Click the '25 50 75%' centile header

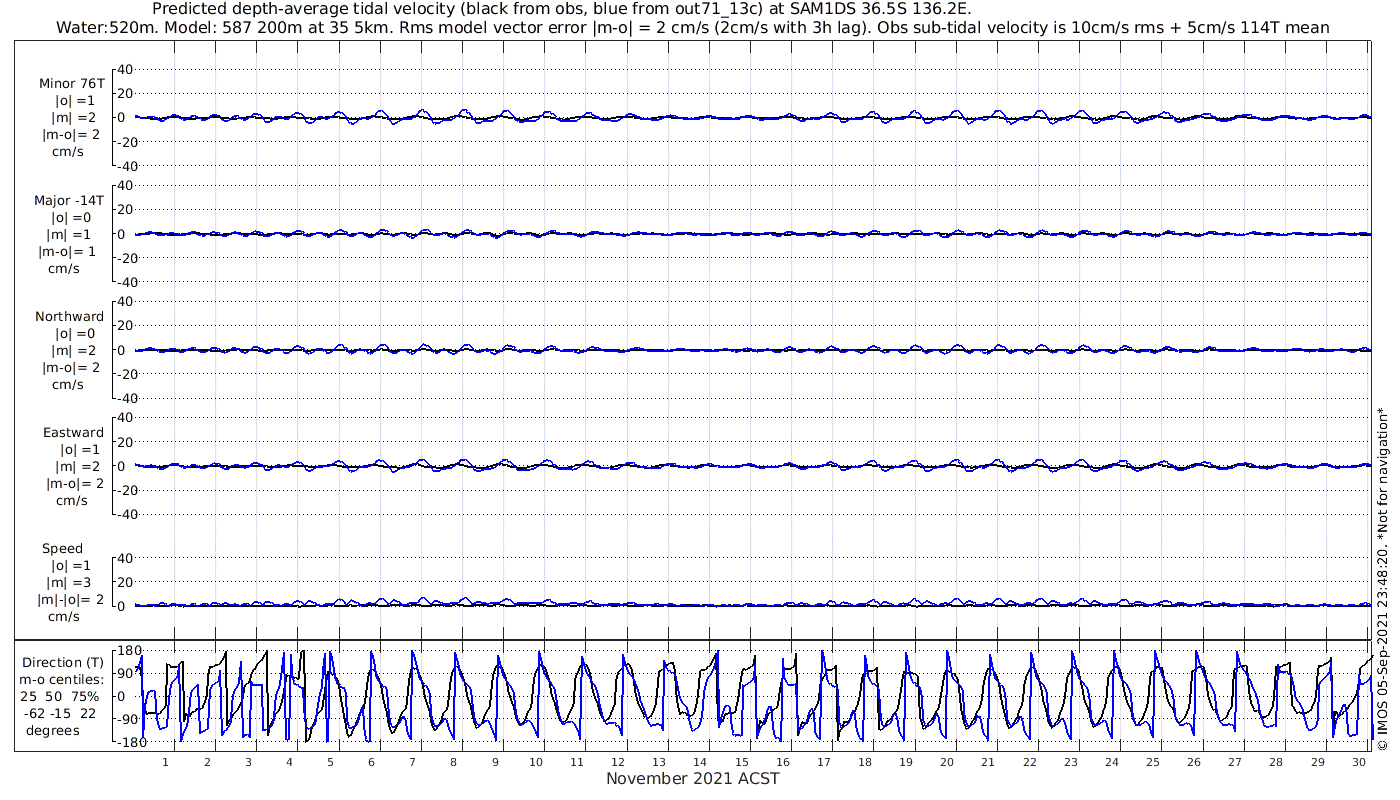61,696
